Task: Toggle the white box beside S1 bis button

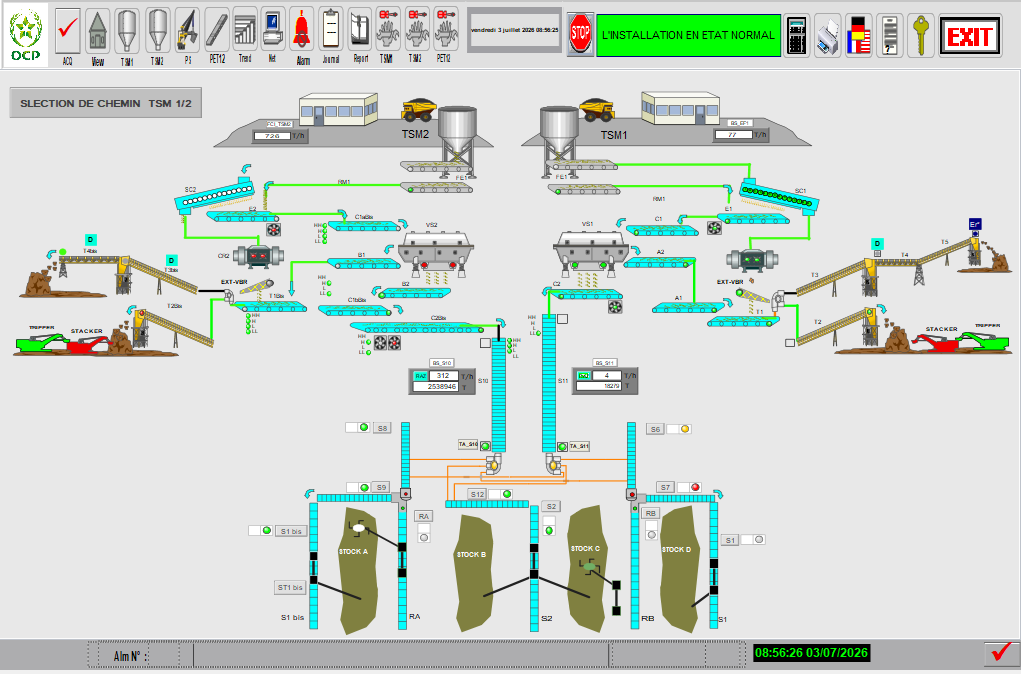Action: [x=255, y=531]
